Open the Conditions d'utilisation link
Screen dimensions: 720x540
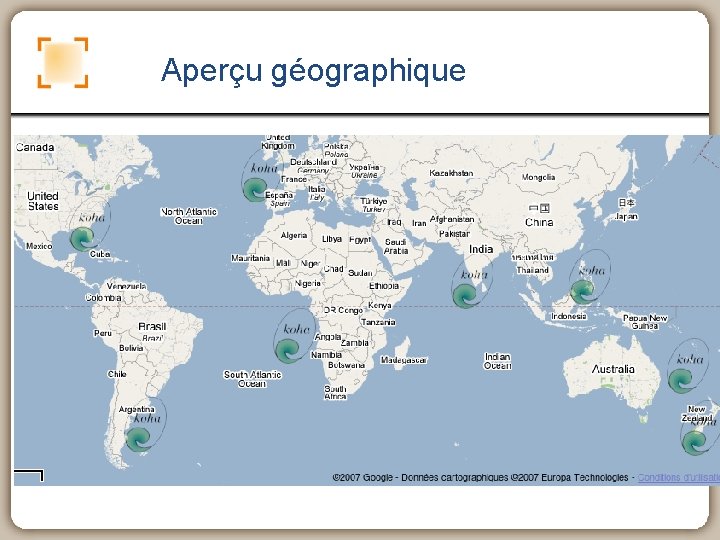click(x=679, y=478)
